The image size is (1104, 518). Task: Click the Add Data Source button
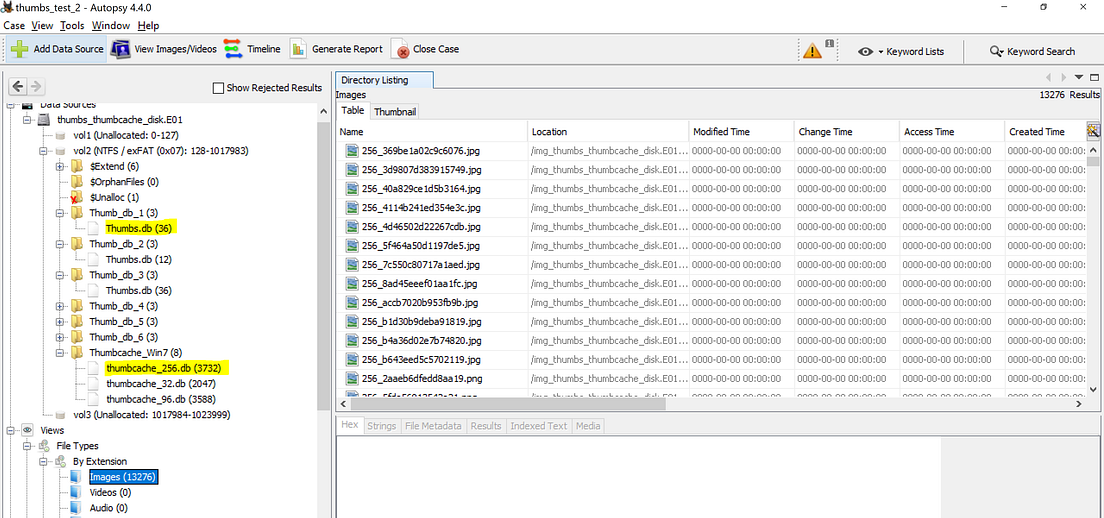pos(57,49)
